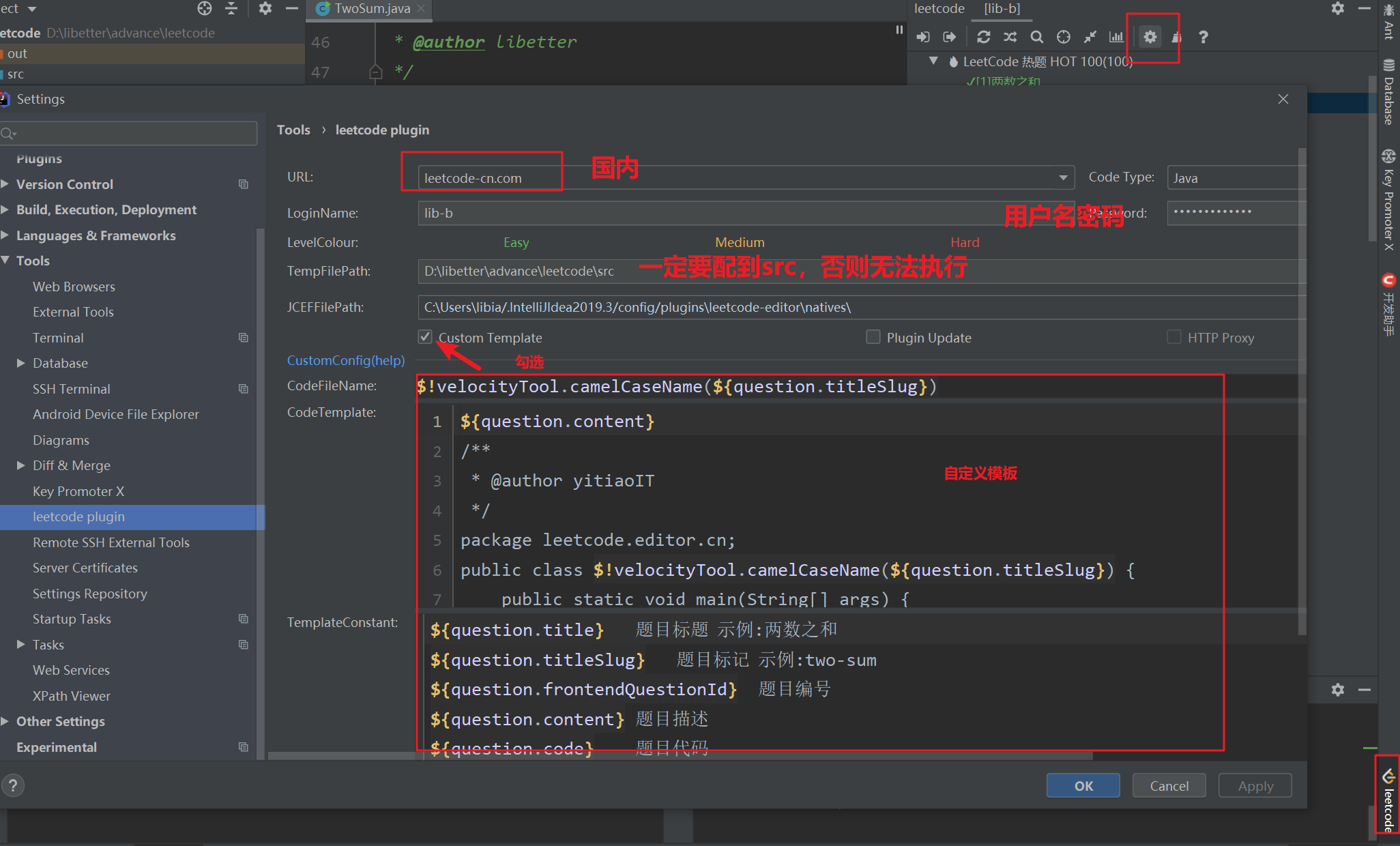Click the collapse-all arrows icon
This screenshot has width=1400, height=846.
pos(1090,37)
